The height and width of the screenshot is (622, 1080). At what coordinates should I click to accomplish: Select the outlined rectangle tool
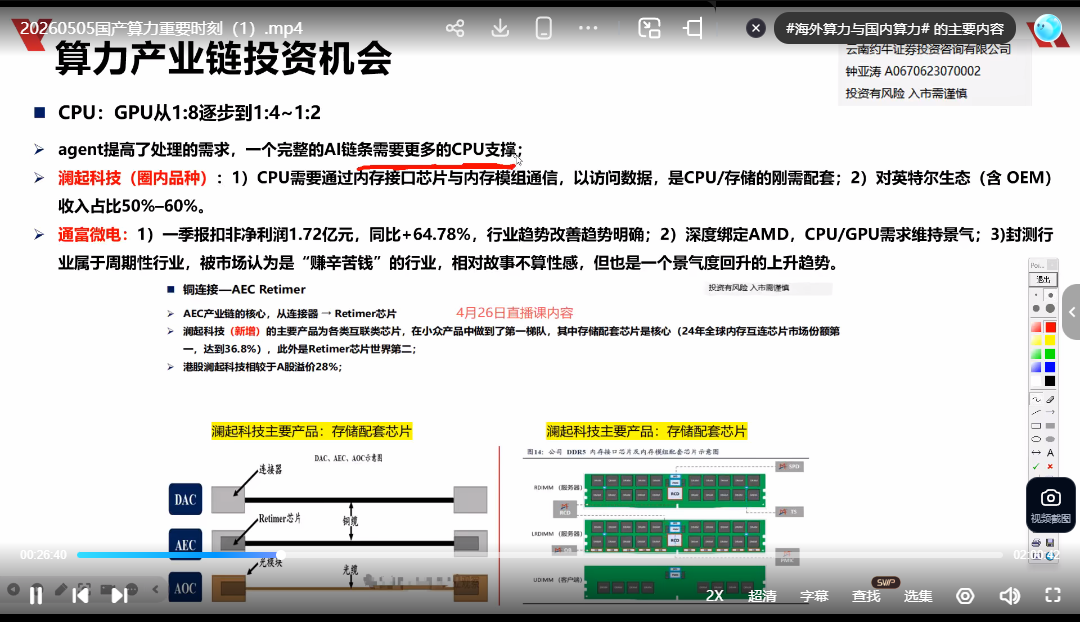(x=1036, y=426)
